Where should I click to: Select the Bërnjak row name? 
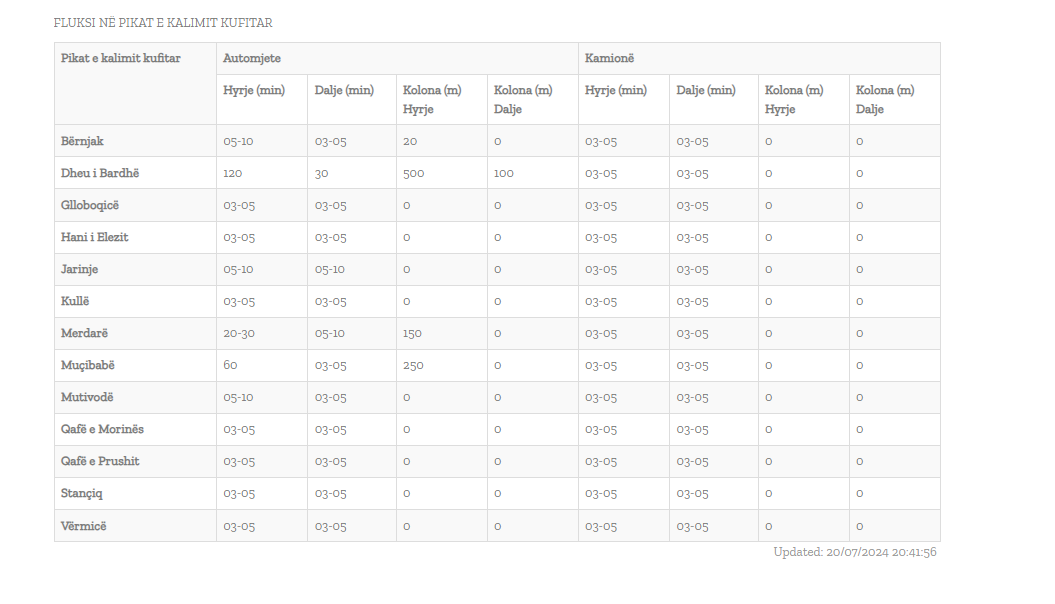click(x=82, y=141)
